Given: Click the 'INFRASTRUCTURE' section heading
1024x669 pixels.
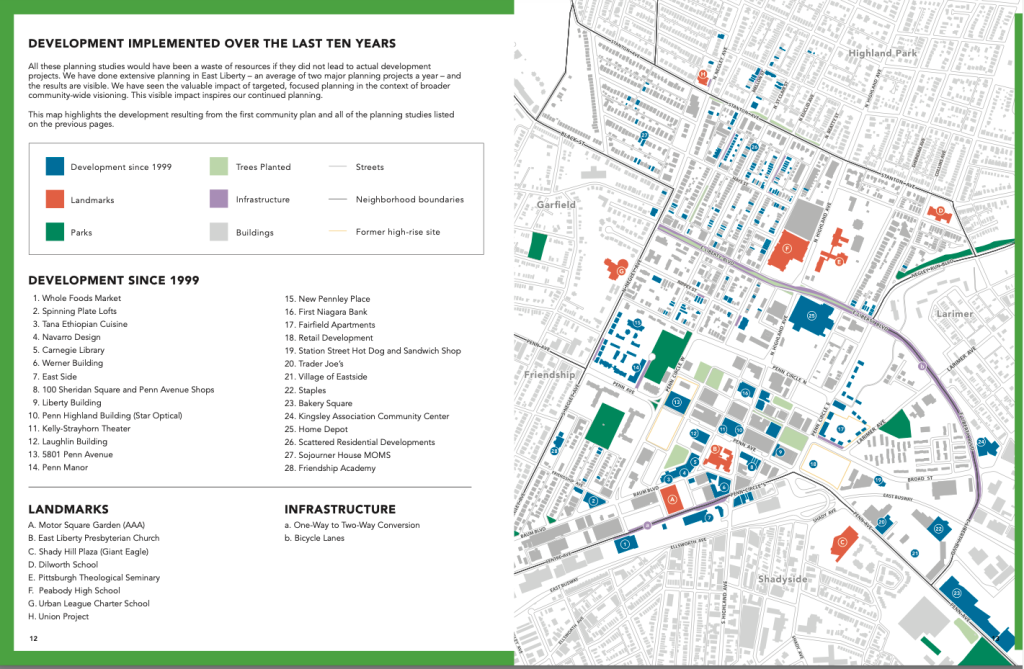Looking at the screenshot, I should 340,510.
